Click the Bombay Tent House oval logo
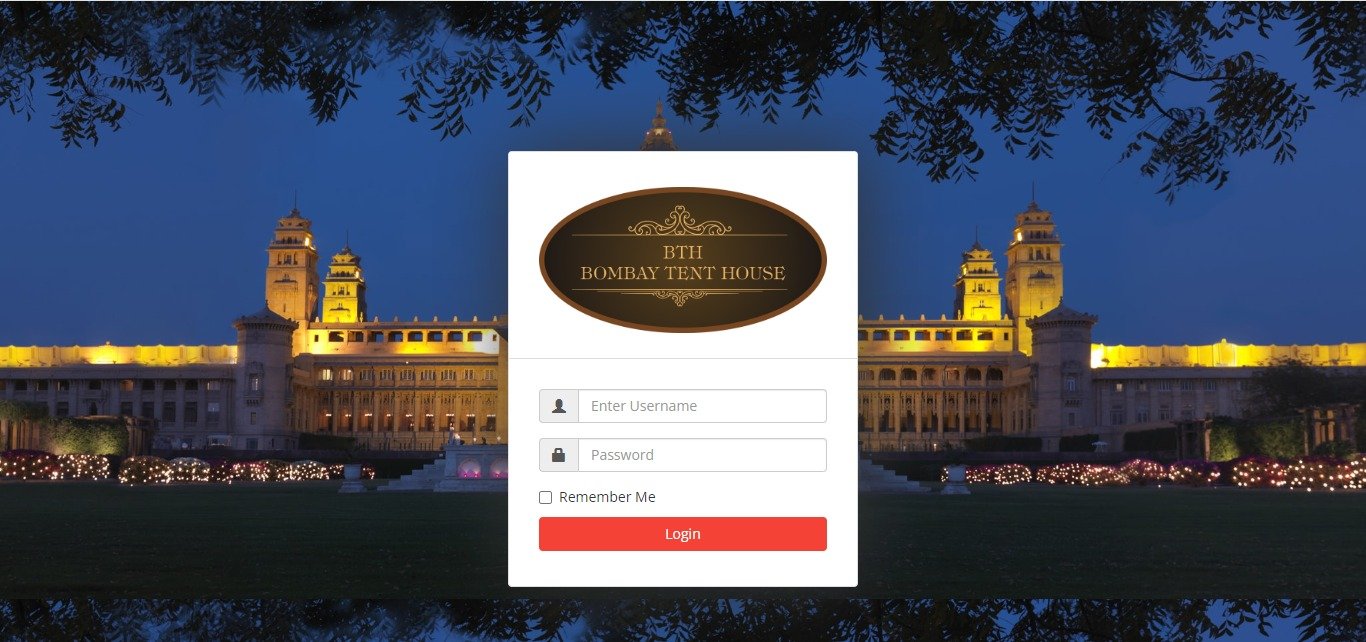Image resolution: width=1366 pixels, height=642 pixels. [x=683, y=260]
